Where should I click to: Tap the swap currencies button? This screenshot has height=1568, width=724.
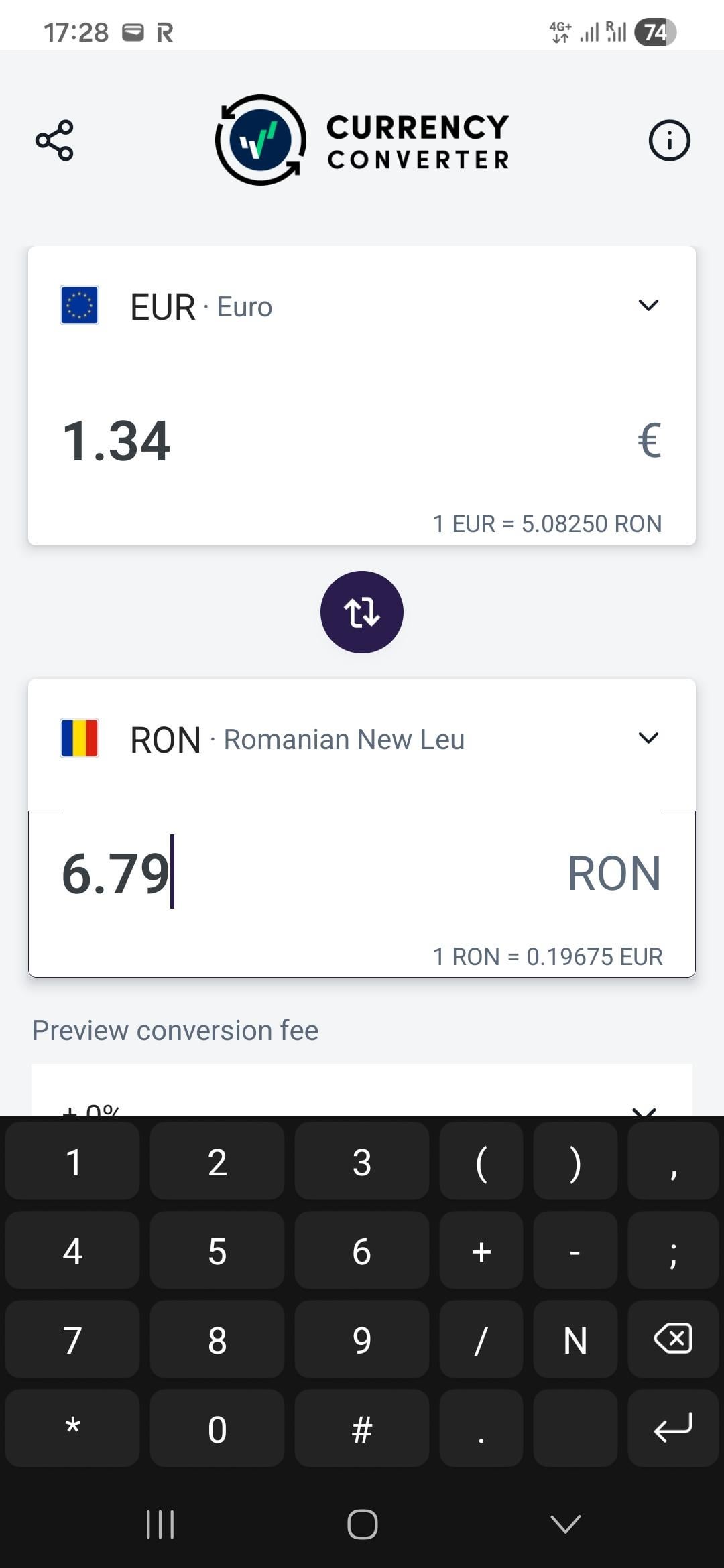pos(362,612)
